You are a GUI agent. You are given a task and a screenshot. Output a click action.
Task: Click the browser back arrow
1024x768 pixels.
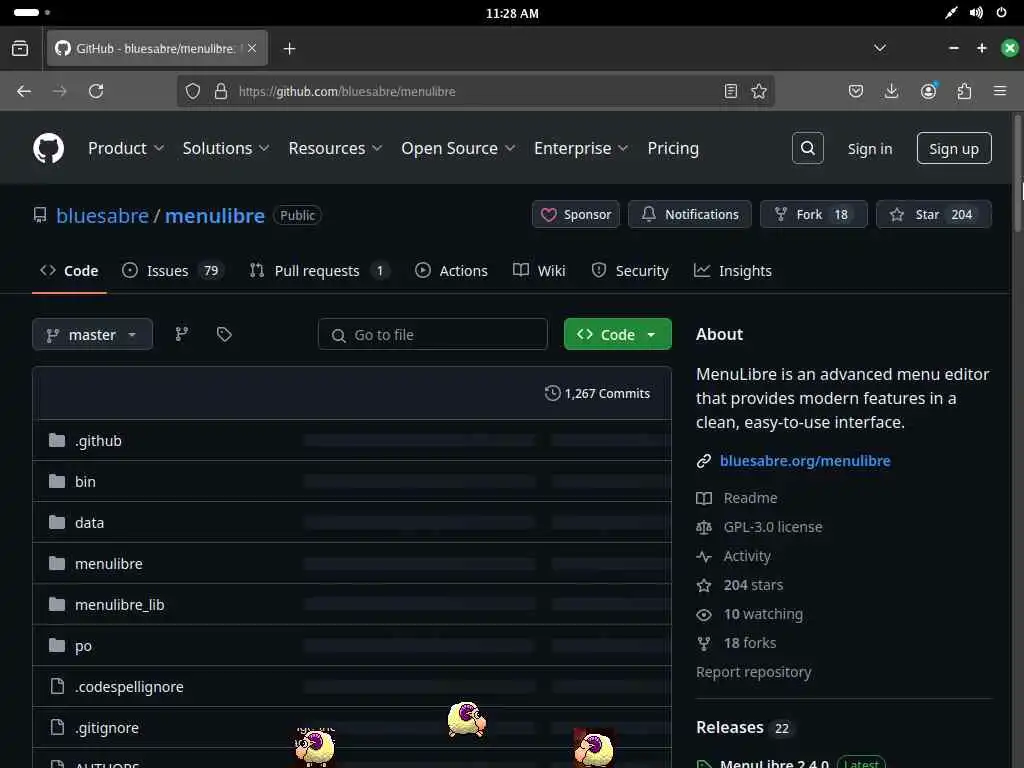(x=24, y=91)
